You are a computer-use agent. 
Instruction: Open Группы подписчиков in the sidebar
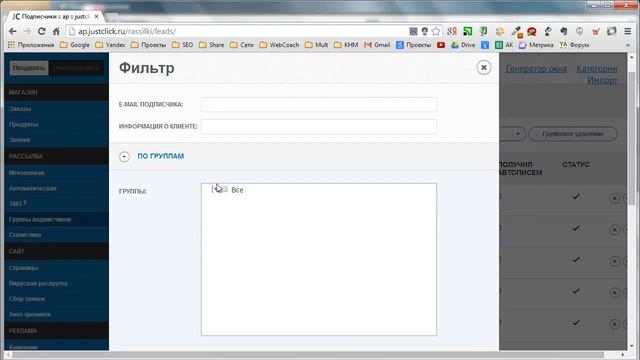pos(40,219)
